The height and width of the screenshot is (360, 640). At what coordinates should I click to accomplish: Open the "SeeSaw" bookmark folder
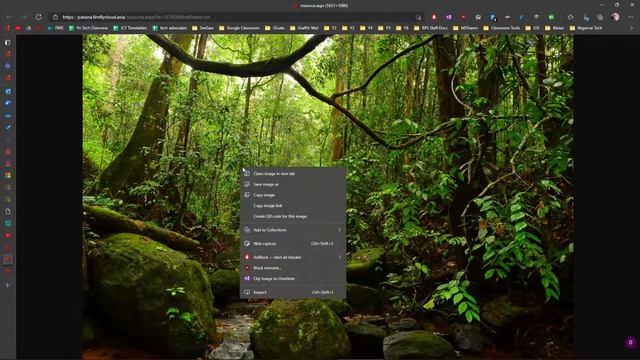203,28
